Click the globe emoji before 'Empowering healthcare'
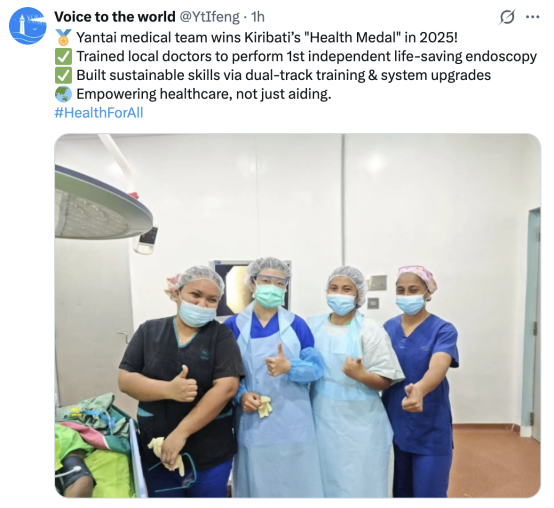Viewport: 554px width, 508px height. click(x=63, y=94)
